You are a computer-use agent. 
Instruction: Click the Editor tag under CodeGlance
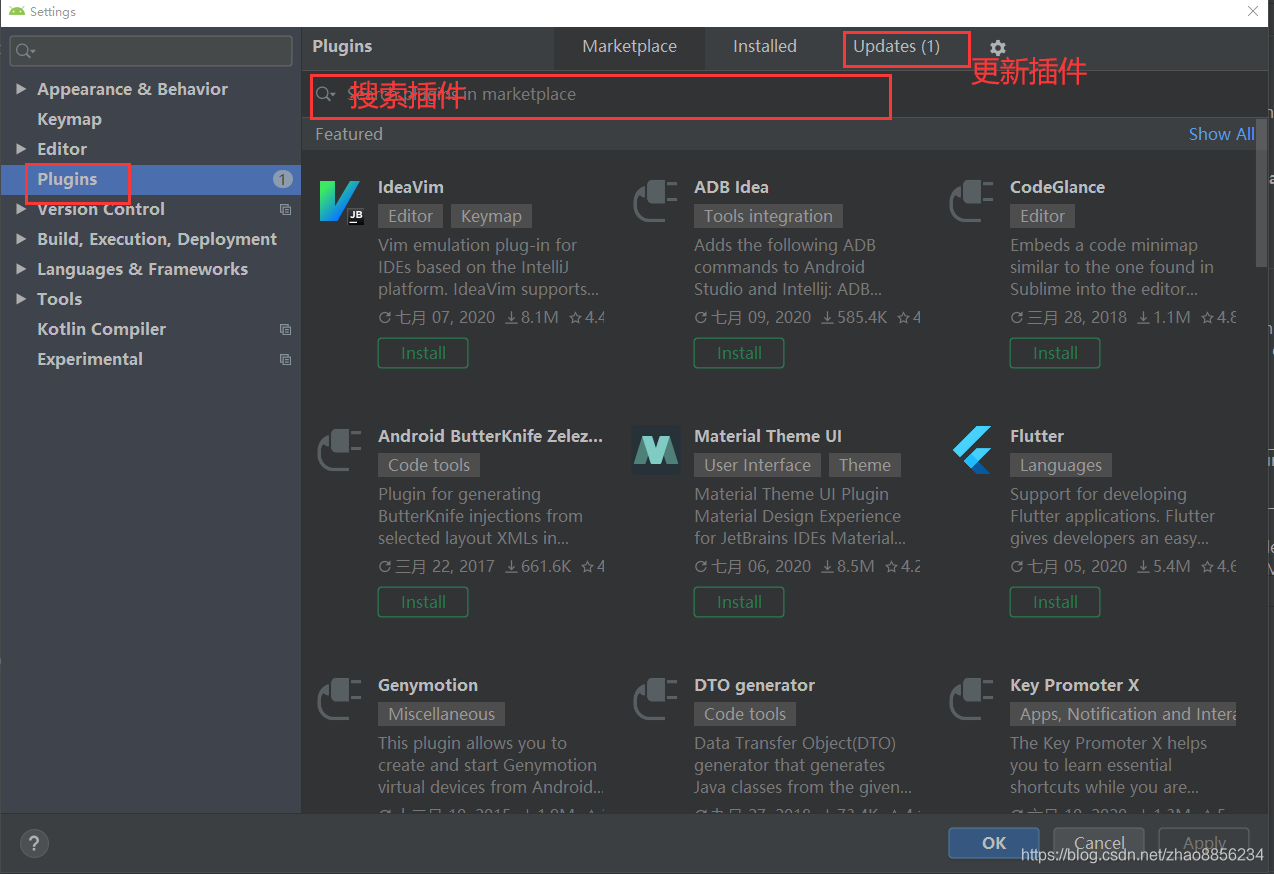(x=1043, y=216)
